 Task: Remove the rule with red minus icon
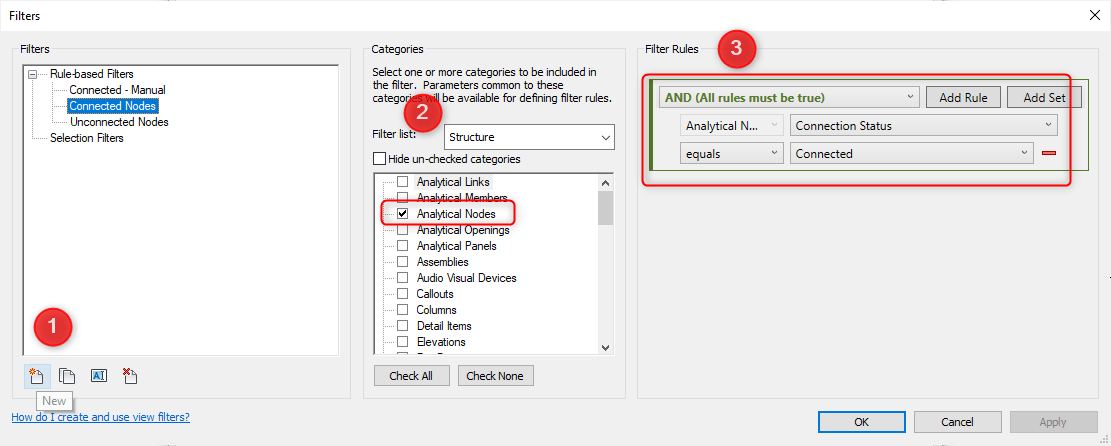(x=1049, y=154)
